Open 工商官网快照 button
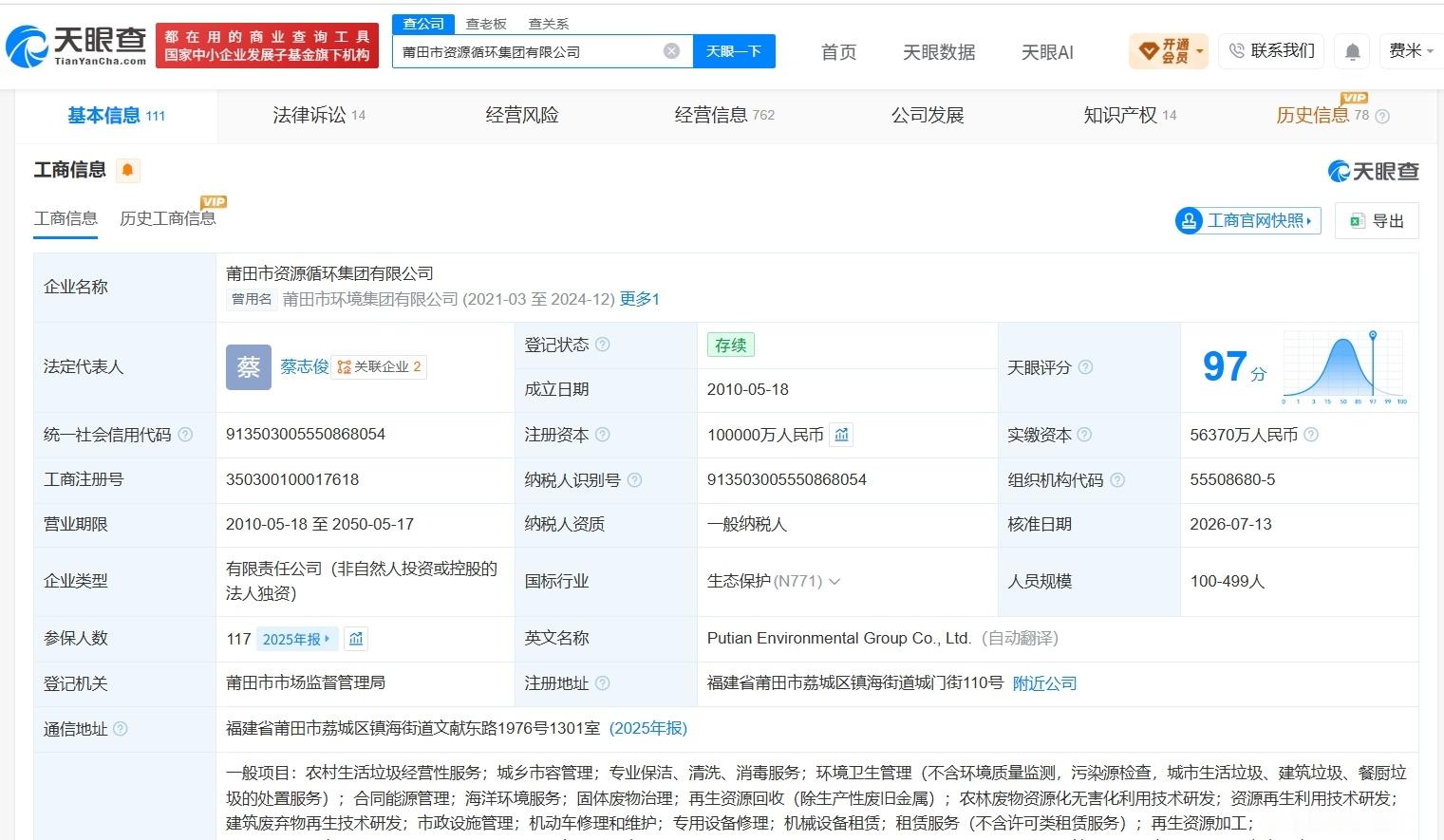 tap(1247, 220)
